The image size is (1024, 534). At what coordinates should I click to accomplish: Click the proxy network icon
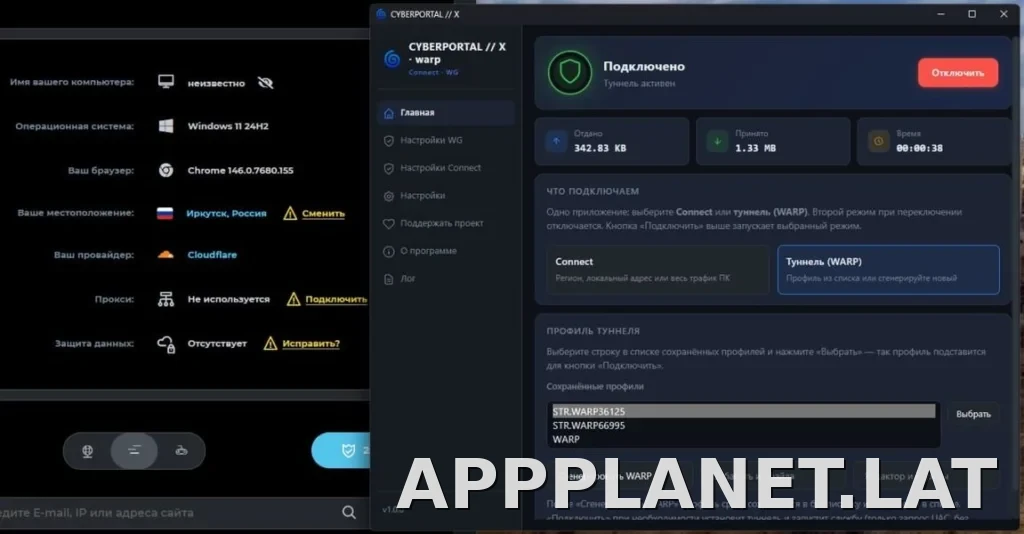click(166, 299)
